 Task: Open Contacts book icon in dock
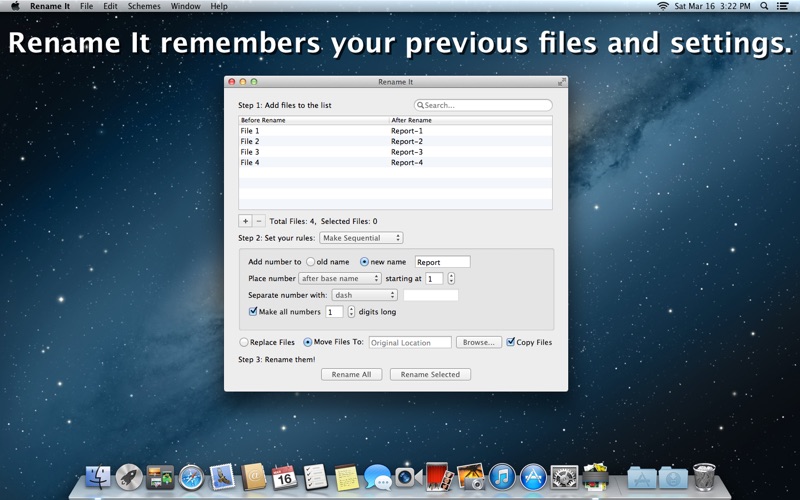(x=254, y=478)
